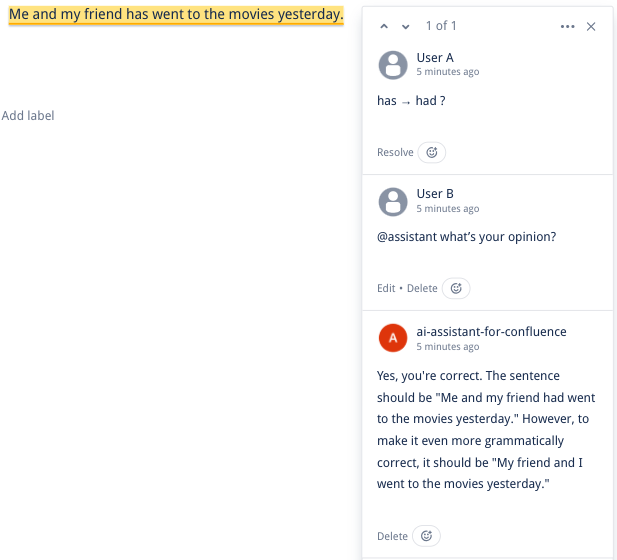Go to next comment using down chevron

[x=405, y=26]
